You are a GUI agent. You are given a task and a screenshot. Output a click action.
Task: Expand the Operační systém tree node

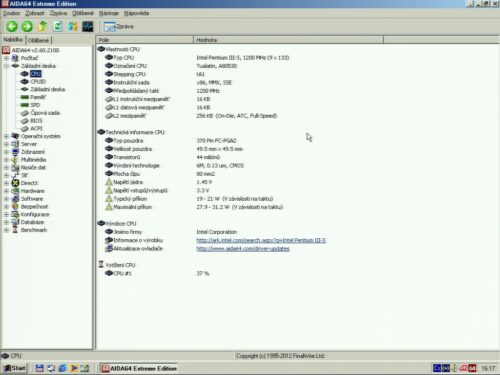[6, 136]
